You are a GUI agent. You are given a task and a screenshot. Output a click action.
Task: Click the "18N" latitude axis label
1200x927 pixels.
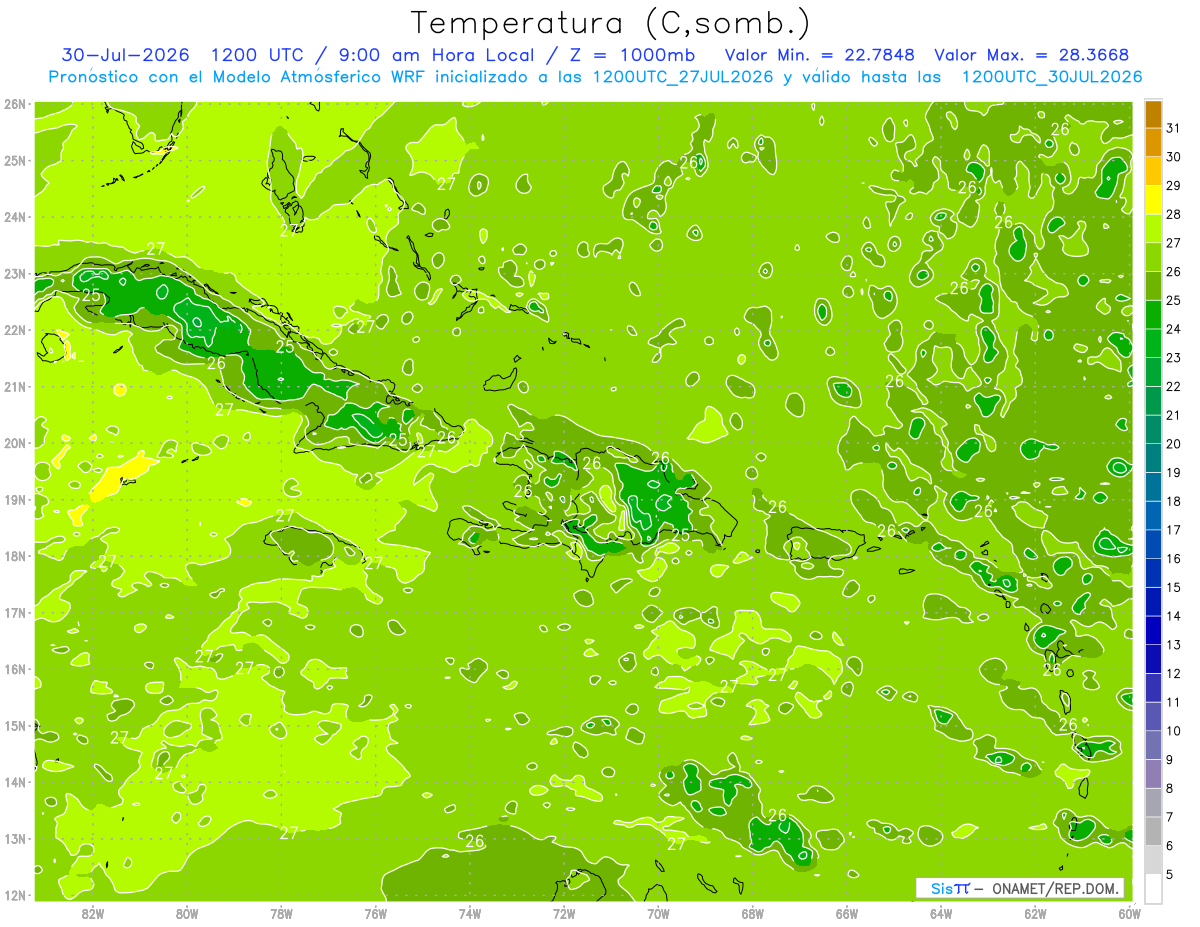15,556
